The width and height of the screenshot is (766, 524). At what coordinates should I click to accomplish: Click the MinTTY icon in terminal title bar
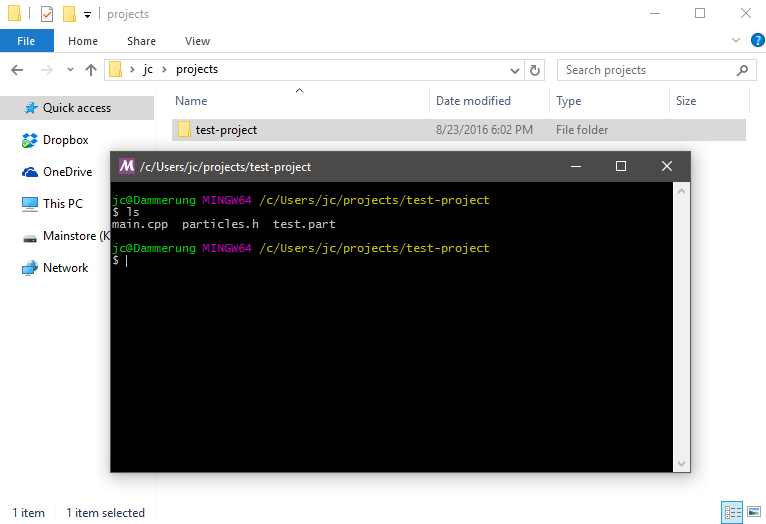[127, 166]
